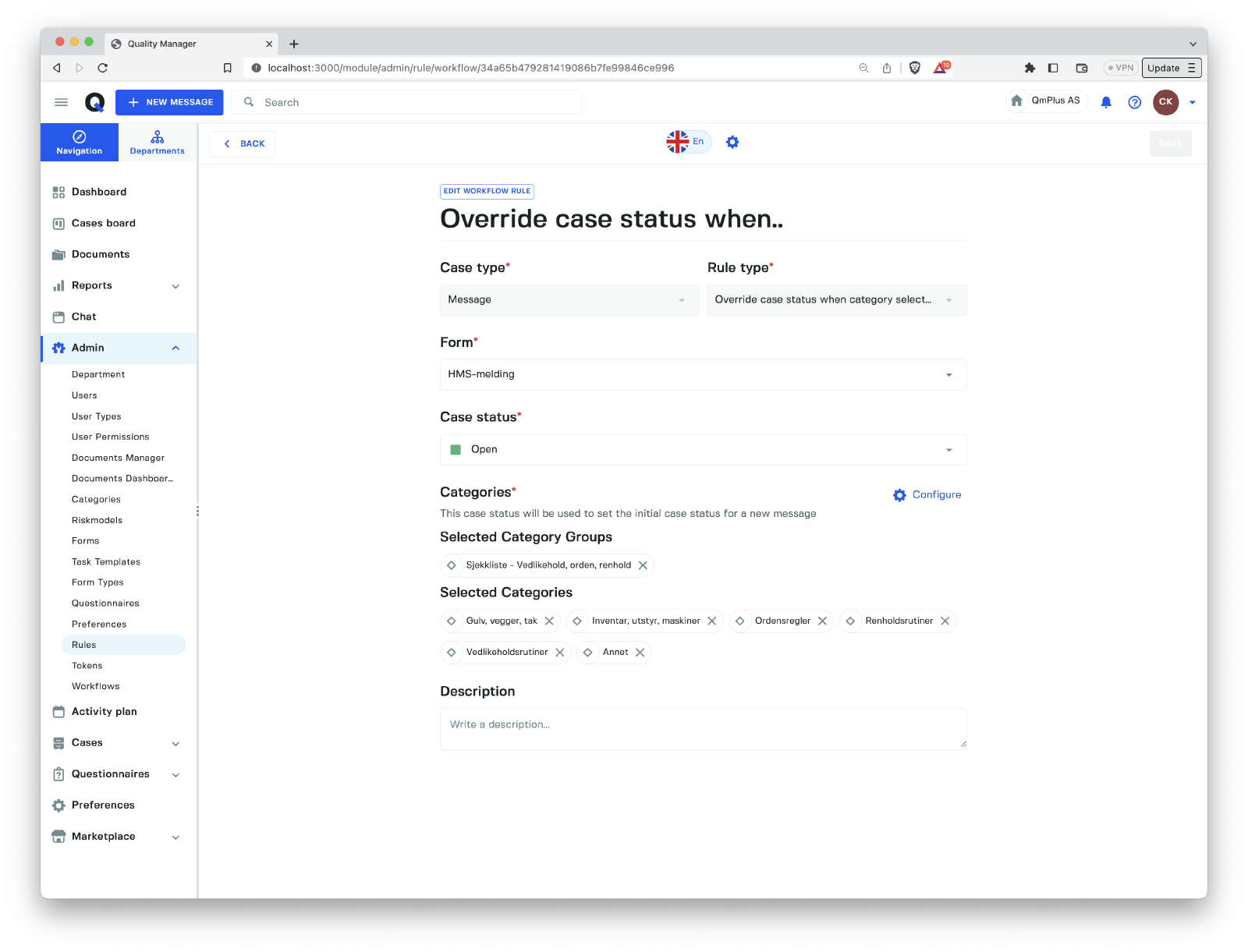Click the Quality Manager Q logo

tap(94, 102)
